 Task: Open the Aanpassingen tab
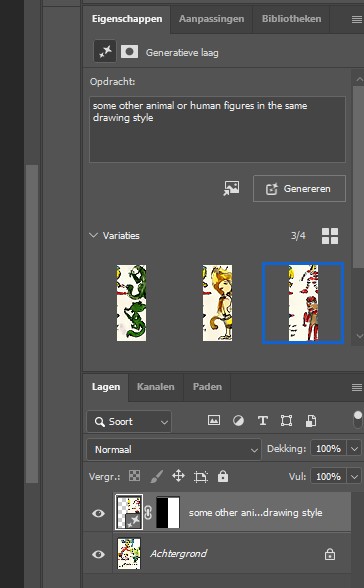pos(211,19)
